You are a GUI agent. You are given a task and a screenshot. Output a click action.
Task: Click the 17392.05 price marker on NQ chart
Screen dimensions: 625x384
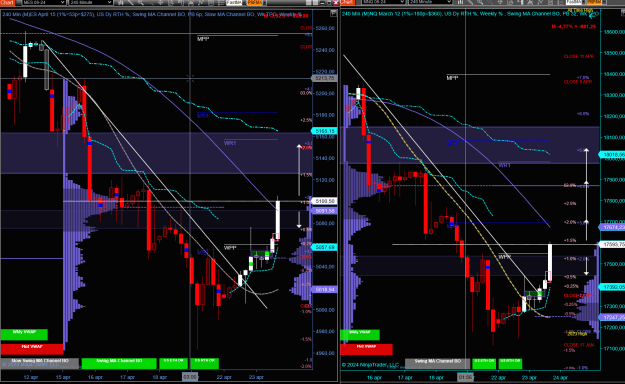coord(613,287)
